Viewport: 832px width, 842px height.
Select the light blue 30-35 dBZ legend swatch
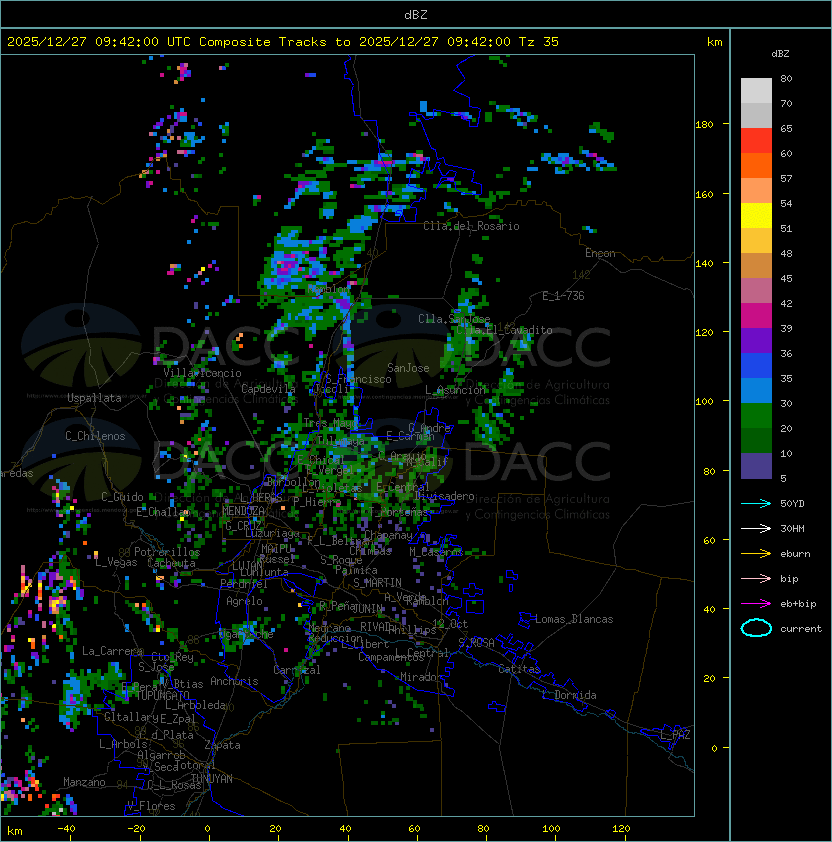(756, 390)
